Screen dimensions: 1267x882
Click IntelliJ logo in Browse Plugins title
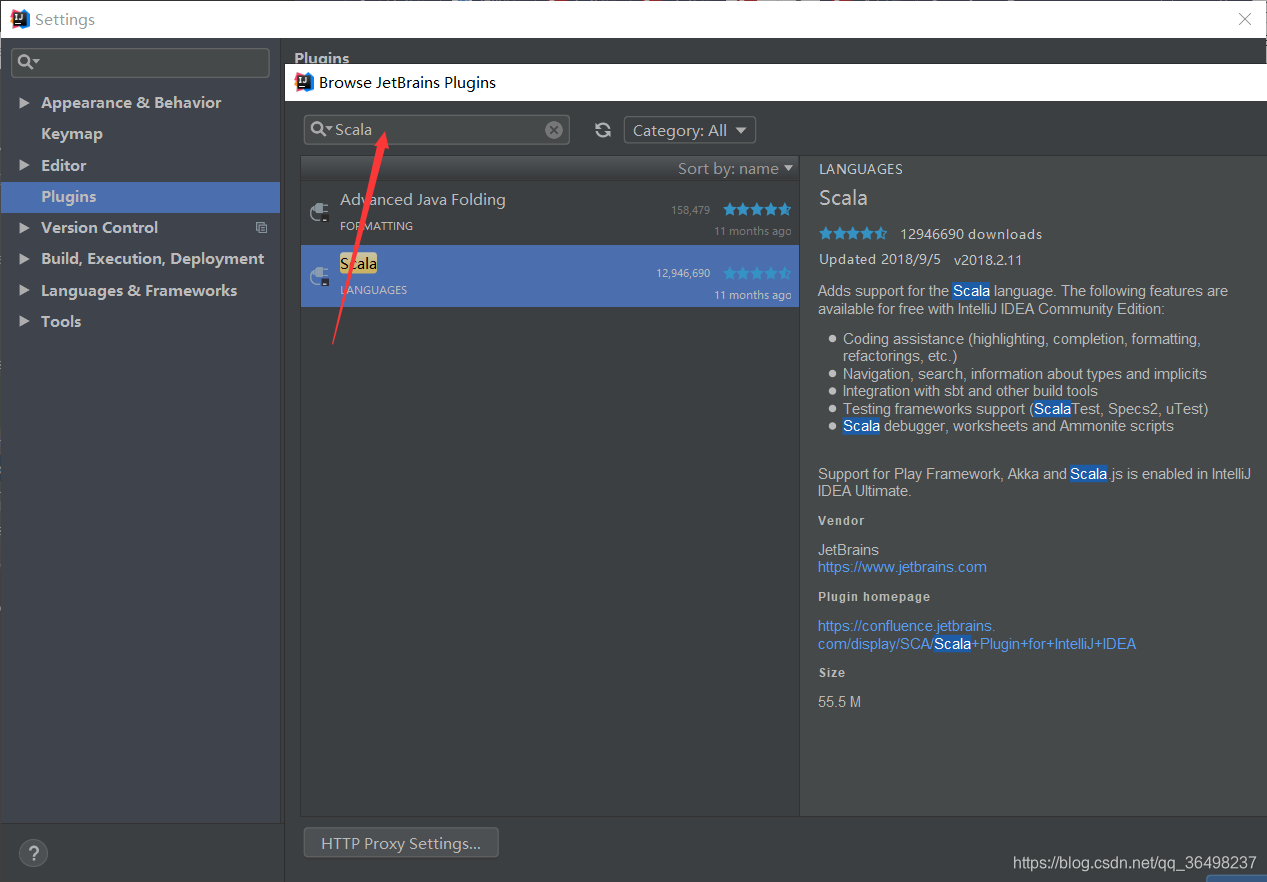click(304, 82)
